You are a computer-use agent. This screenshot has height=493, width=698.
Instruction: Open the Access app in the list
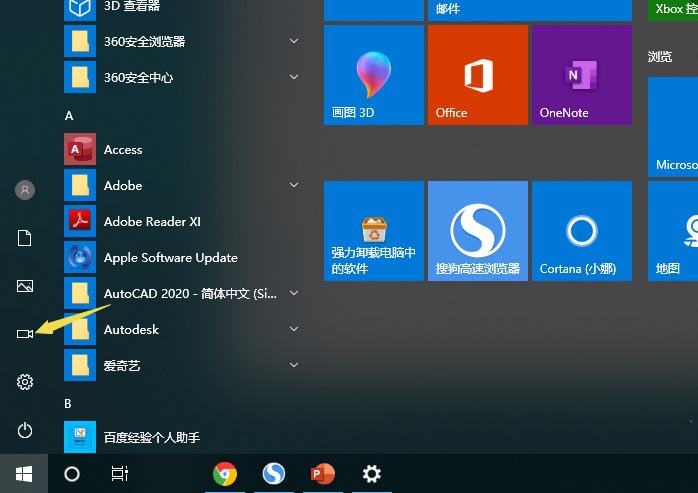183,149
